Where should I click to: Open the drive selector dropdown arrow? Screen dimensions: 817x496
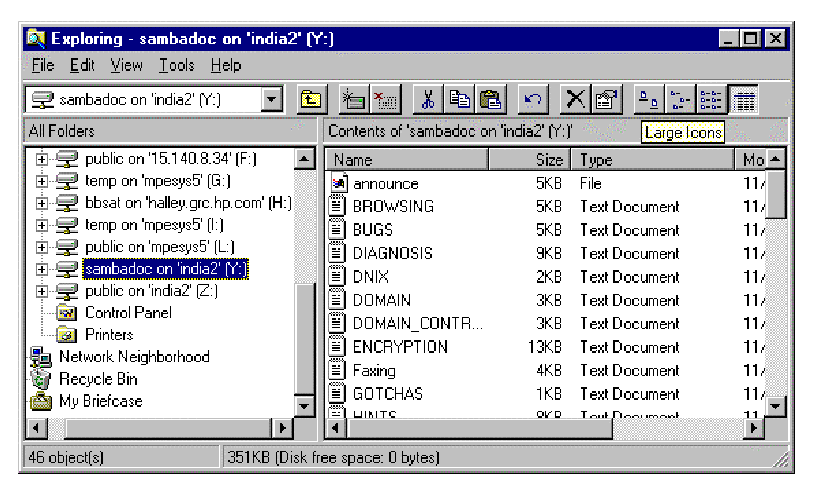click(271, 99)
